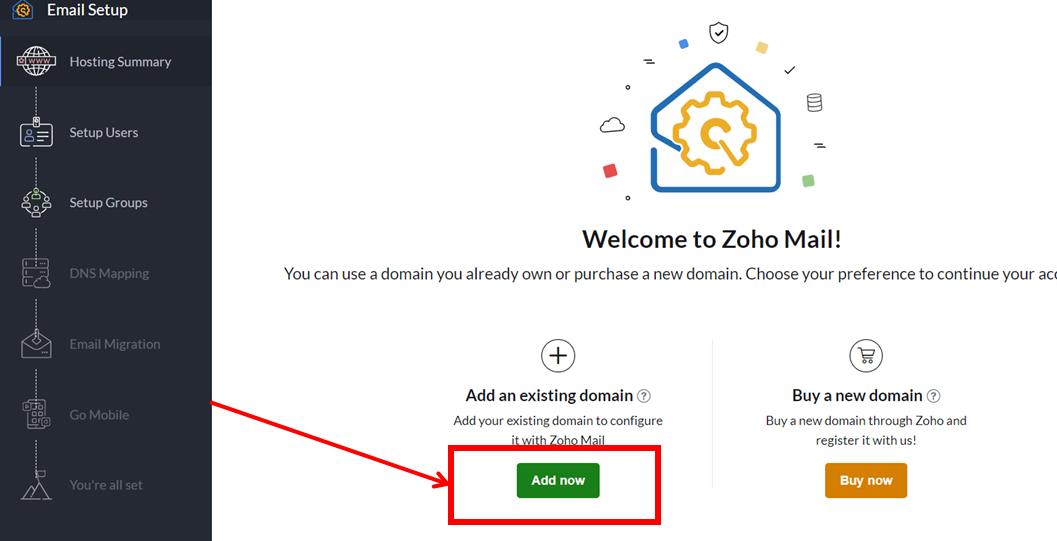Screen dimensions: 1057x541
Task: Go to Setup Groups step
Action: click(108, 203)
